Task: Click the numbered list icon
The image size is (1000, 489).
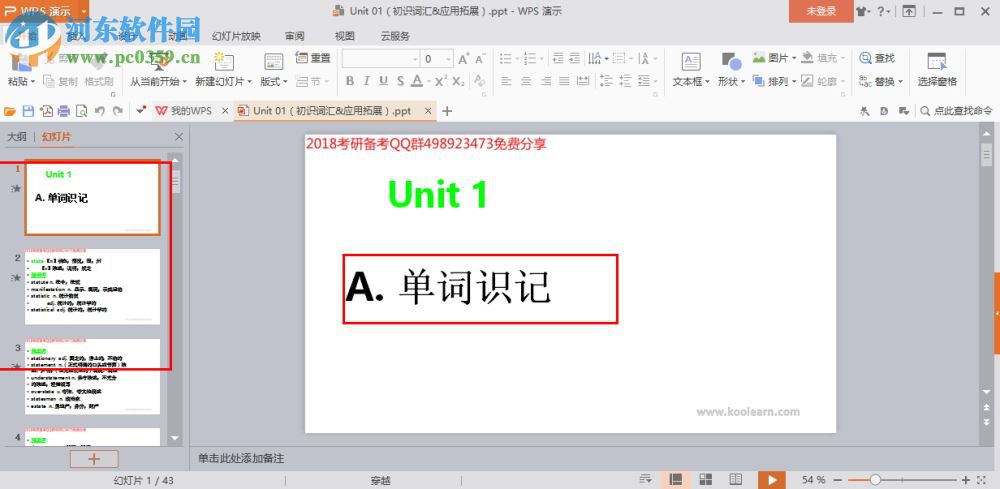Action: pos(529,59)
